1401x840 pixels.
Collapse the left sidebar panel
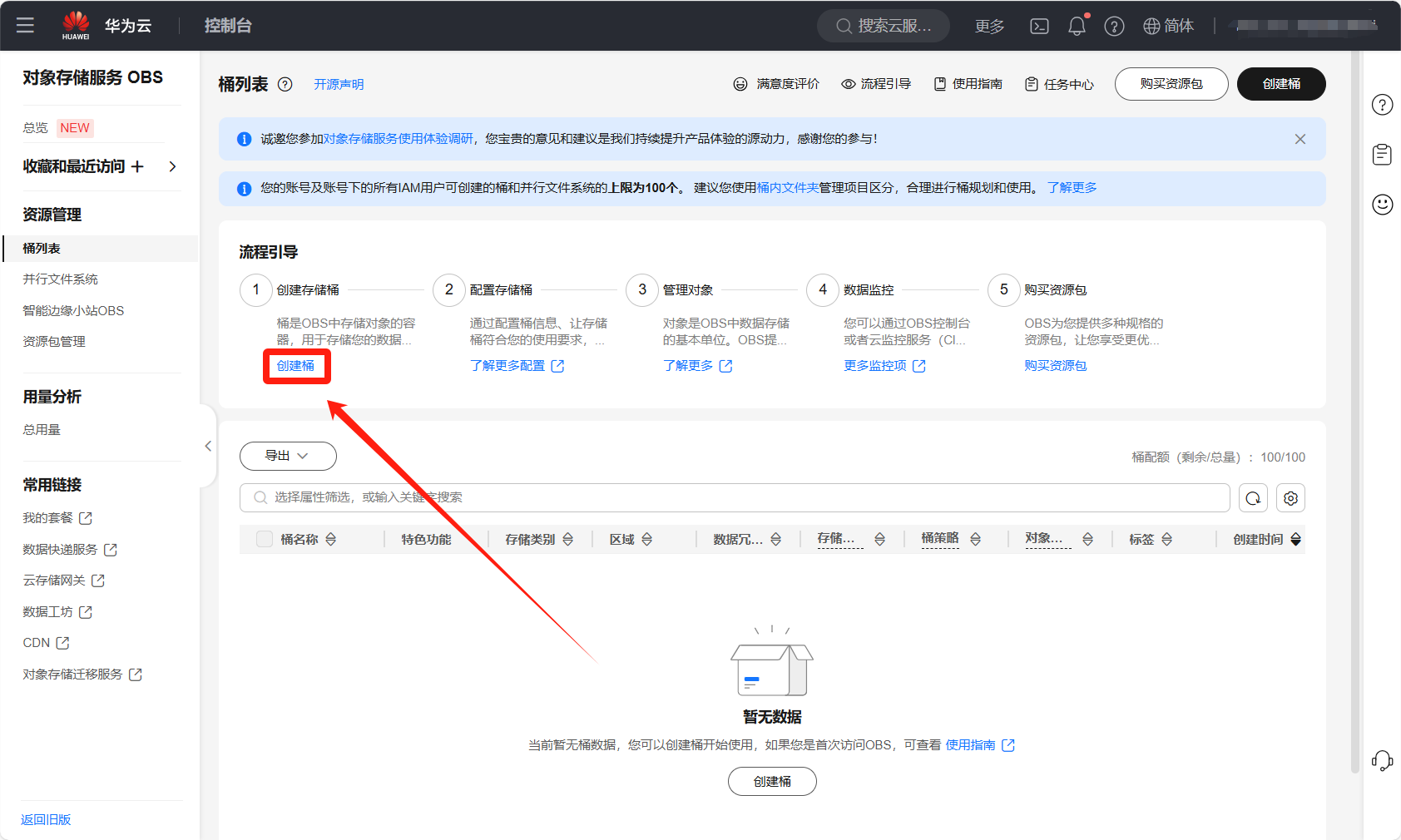click(x=208, y=447)
